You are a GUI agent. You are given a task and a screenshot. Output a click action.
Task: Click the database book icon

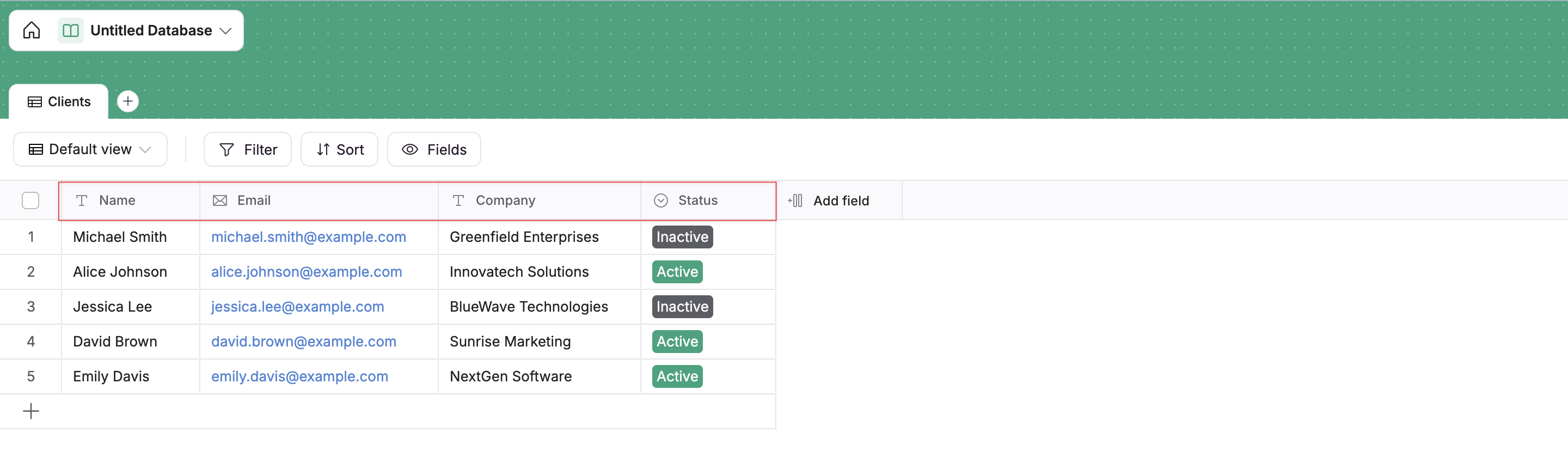click(x=71, y=31)
